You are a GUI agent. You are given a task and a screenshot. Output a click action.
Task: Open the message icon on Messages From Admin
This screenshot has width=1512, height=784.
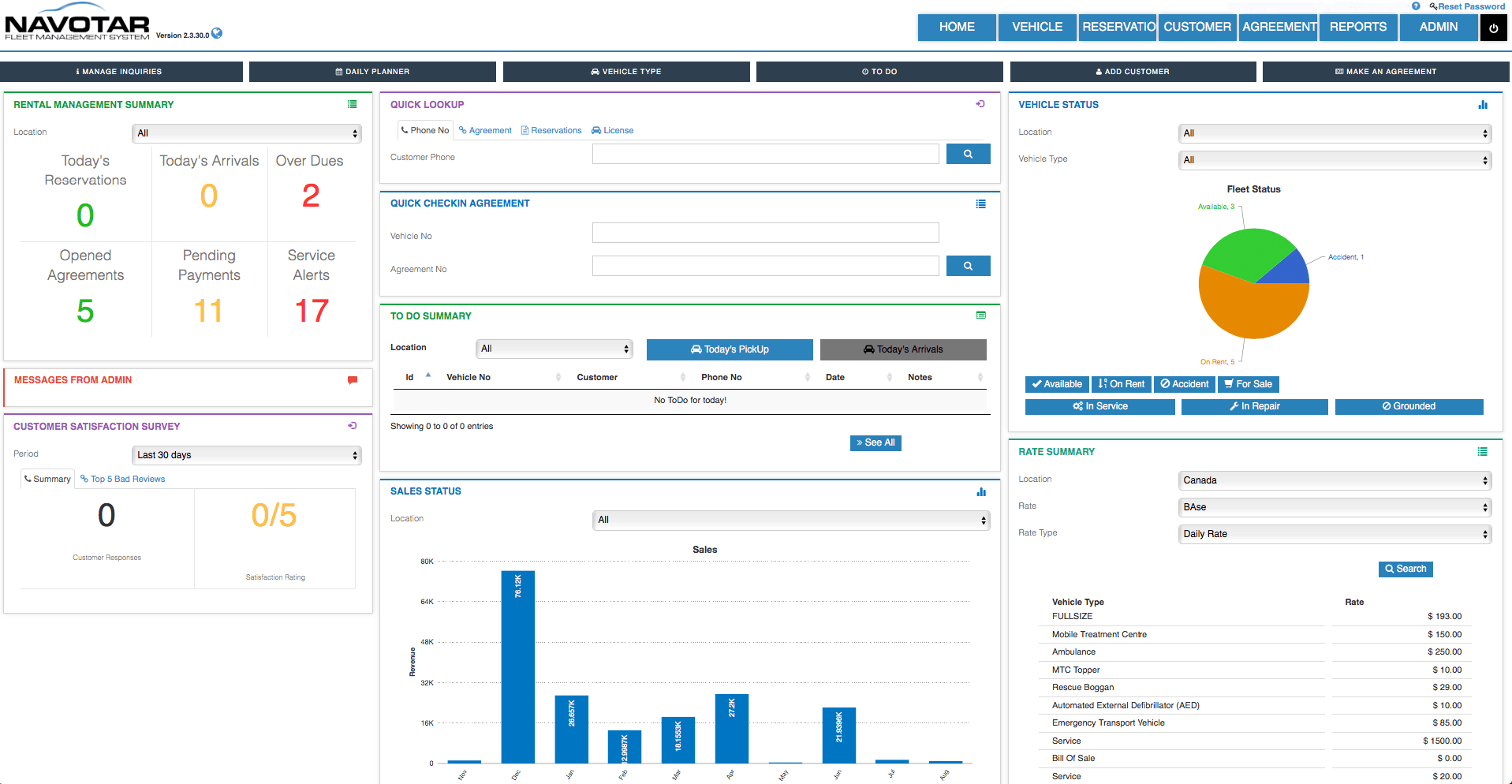point(352,379)
